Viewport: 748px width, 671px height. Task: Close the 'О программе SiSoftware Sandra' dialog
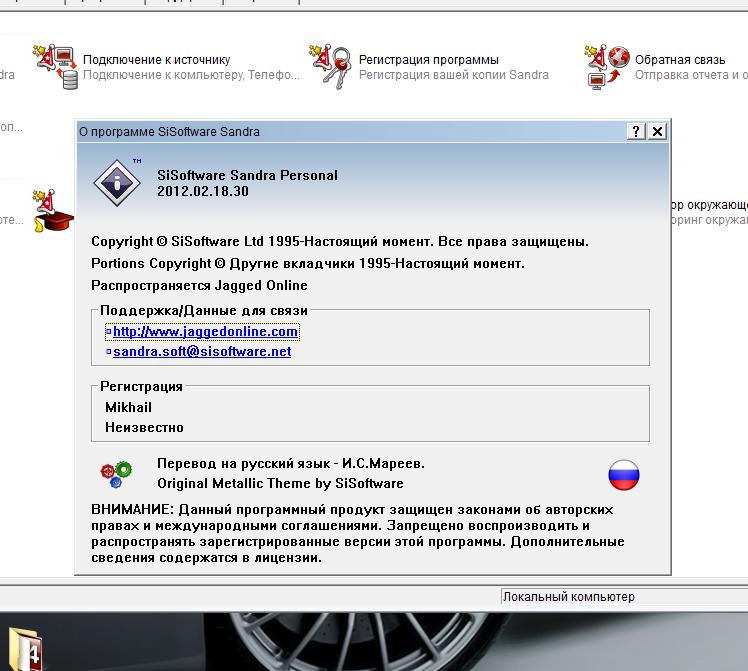click(657, 131)
